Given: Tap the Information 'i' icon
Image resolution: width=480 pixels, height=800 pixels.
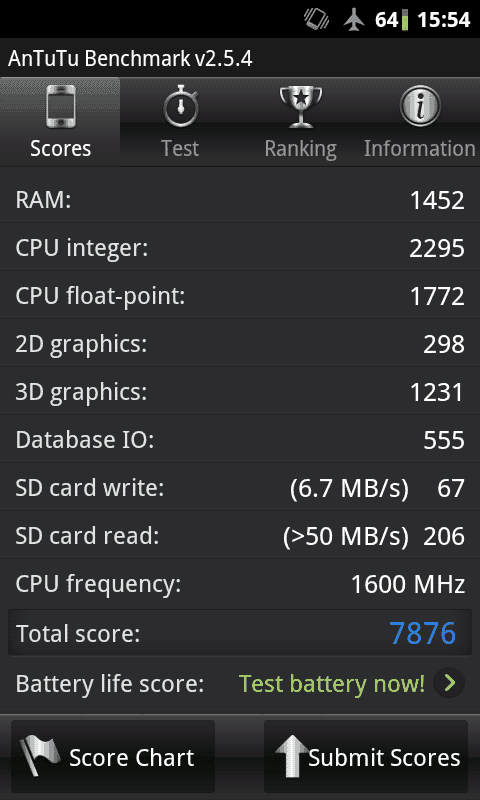Looking at the screenshot, I should [x=419, y=106].
